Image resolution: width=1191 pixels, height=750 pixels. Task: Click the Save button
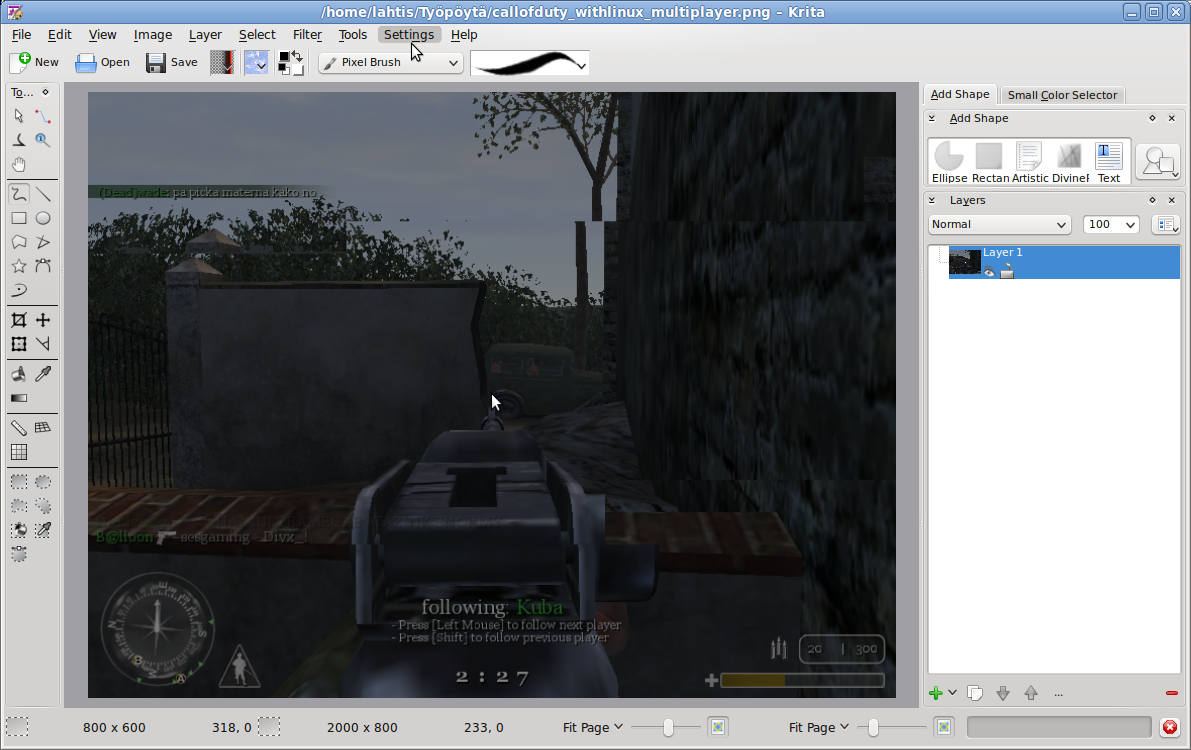point(172,62)
